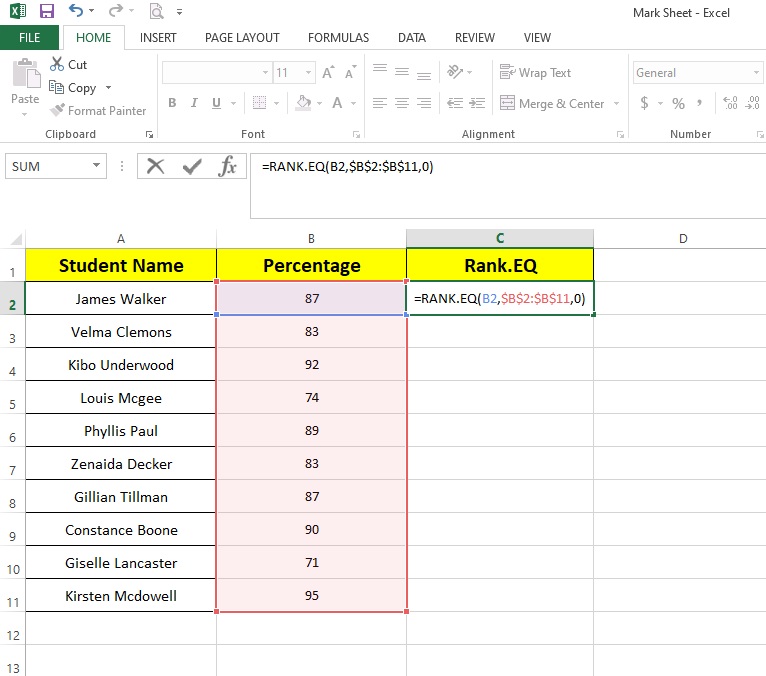
Task: Click Percent Style icon
Action: [678, 104]
